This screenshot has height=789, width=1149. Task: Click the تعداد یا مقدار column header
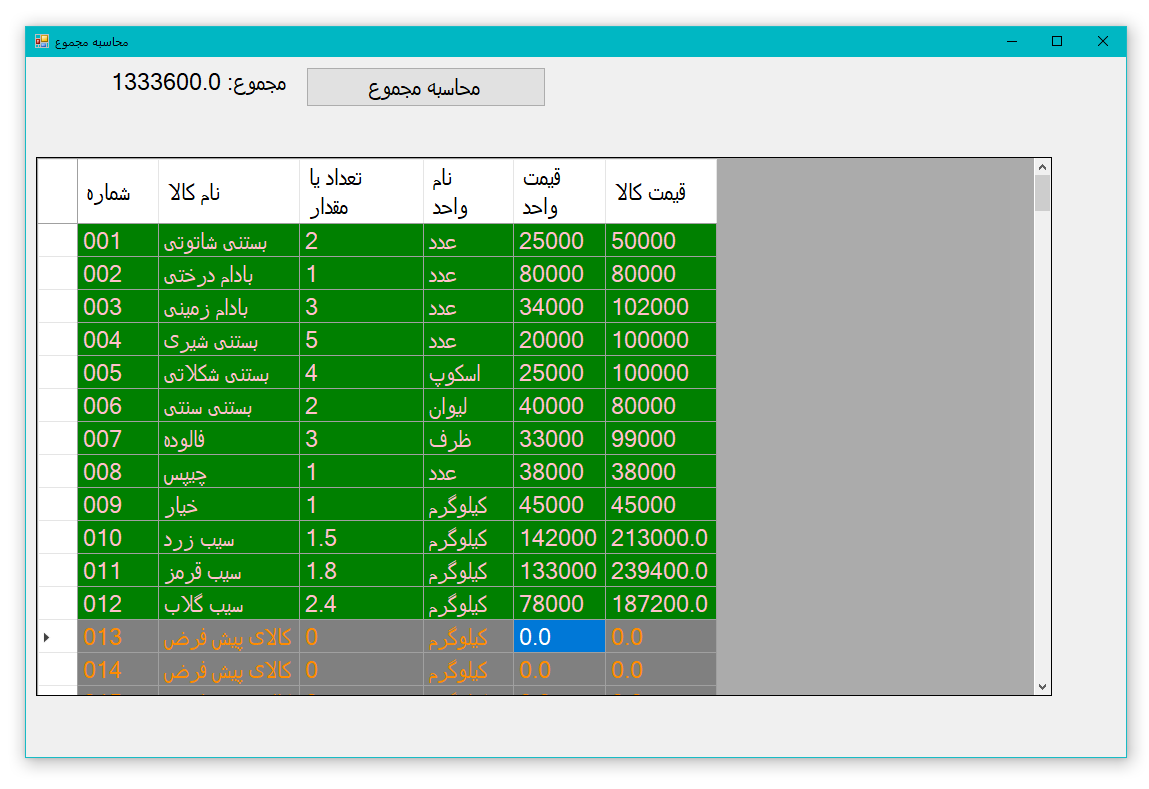coord(360,192)
